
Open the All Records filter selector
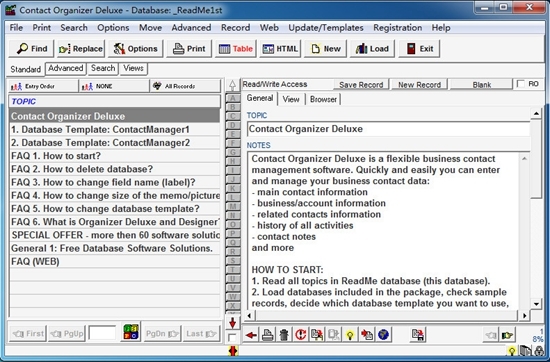185,86
